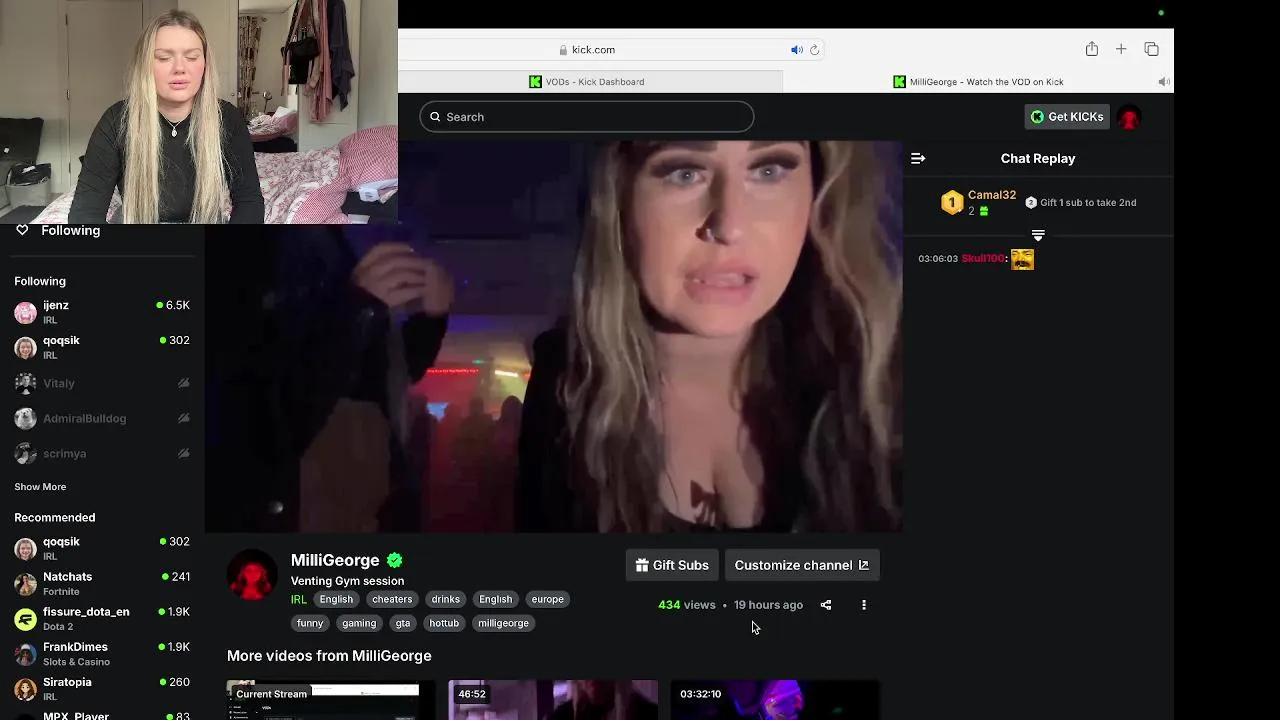Viewport: 1280px width, 720px height.
Task: Open MilliGeorge channel name link
Action: click(335, 560)
